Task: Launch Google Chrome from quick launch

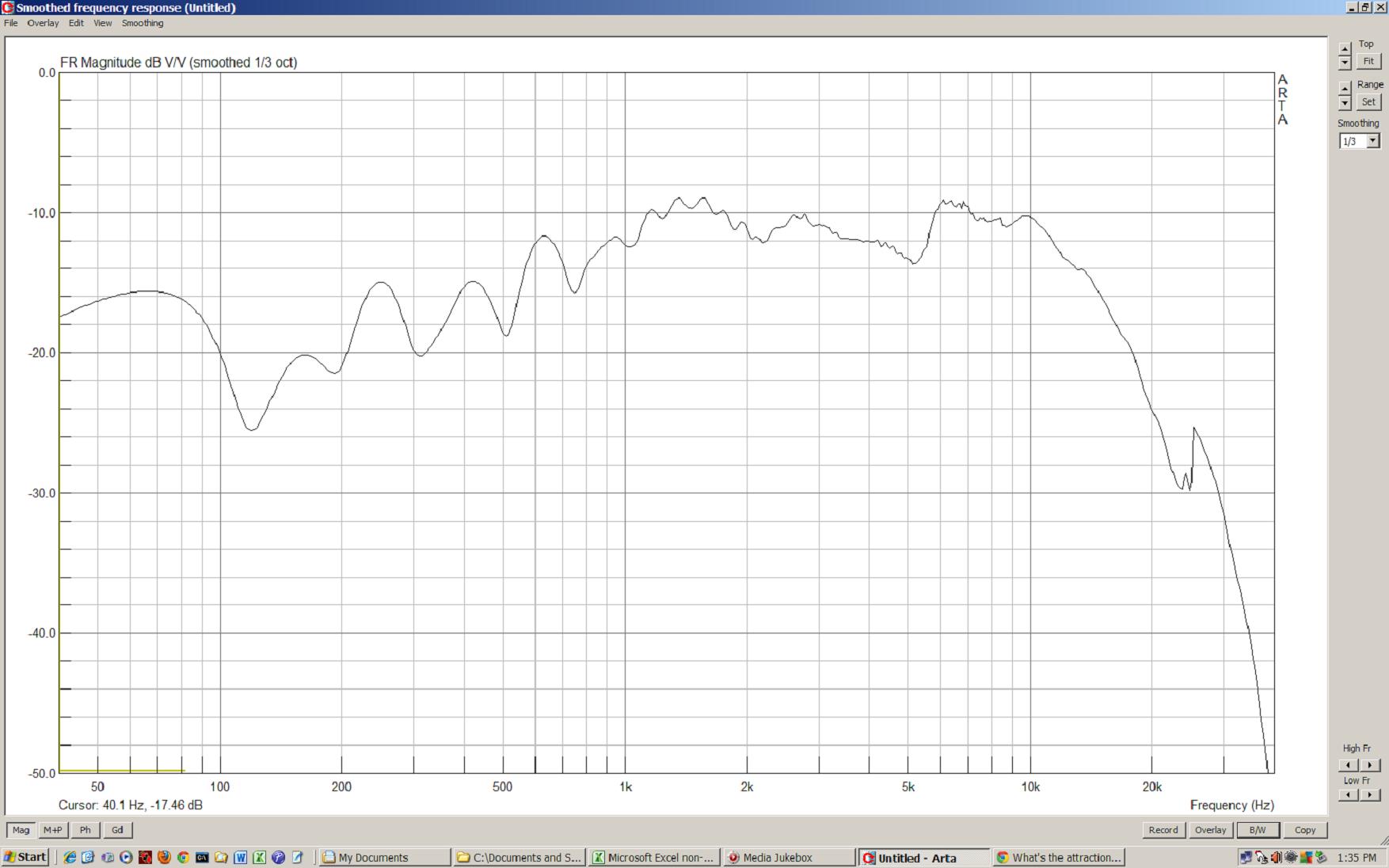Action: coord(183,857)
